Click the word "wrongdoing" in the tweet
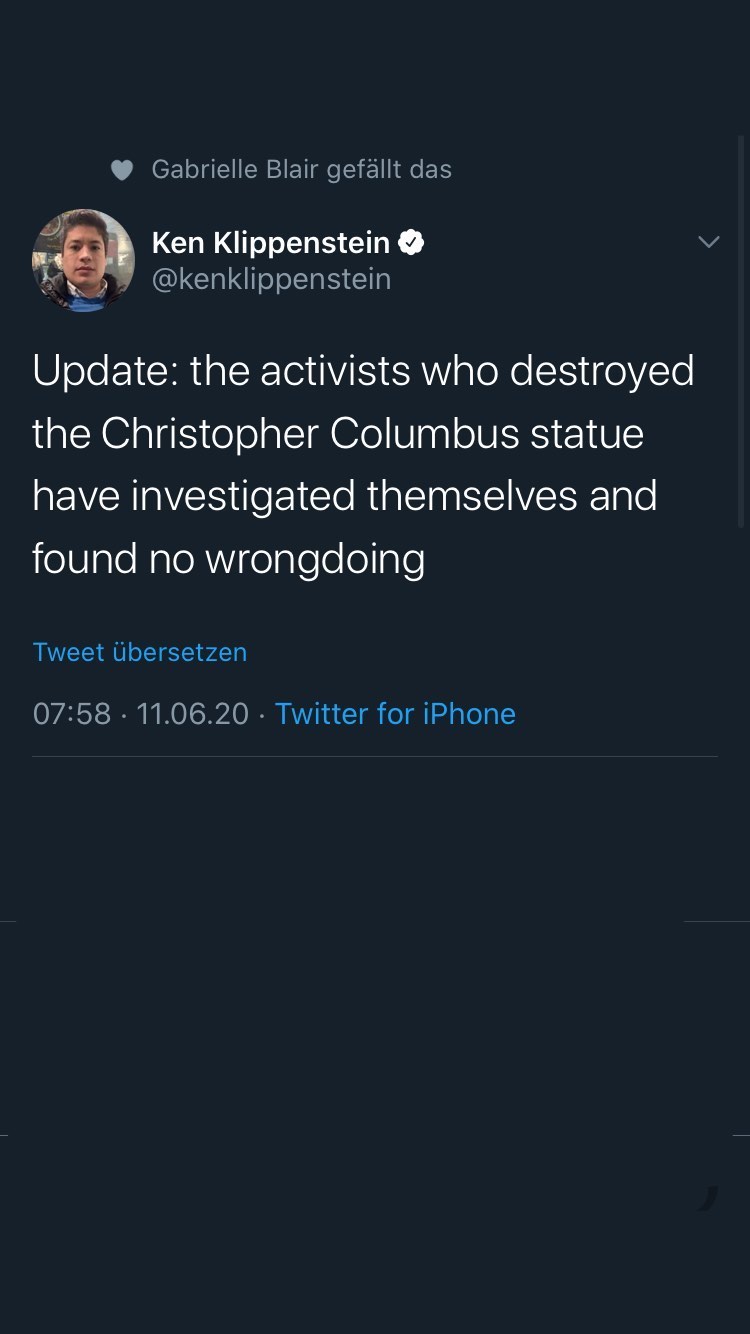The height and width of the screenshot is (1334, 750). click(x=315, y=559)
